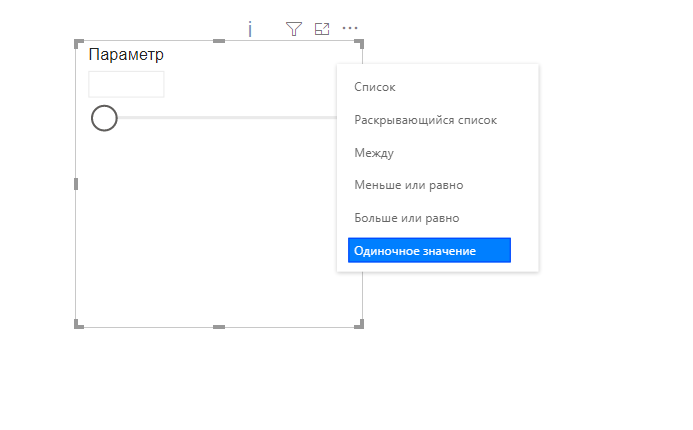Viewport: 693px width, 430px height.
Task: Select the Между option
Action: pos(374,153)
